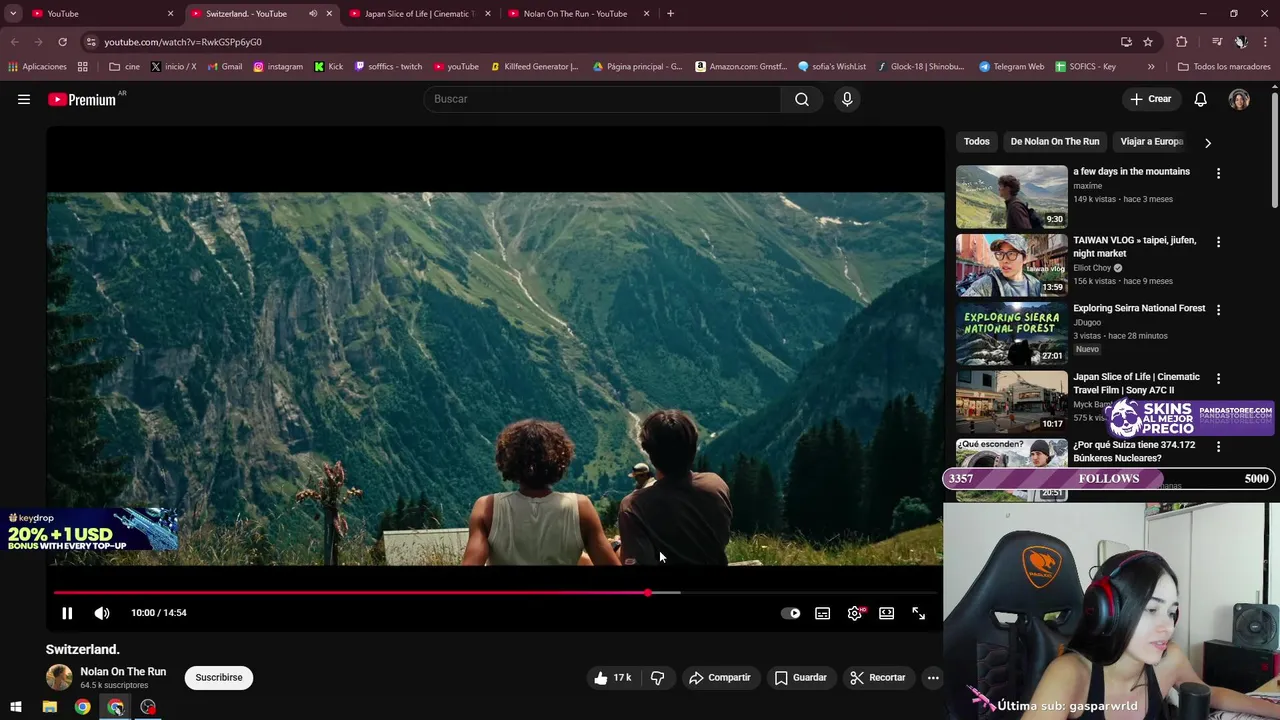
Task: Pause the Switzerland video
Action: 67,613
